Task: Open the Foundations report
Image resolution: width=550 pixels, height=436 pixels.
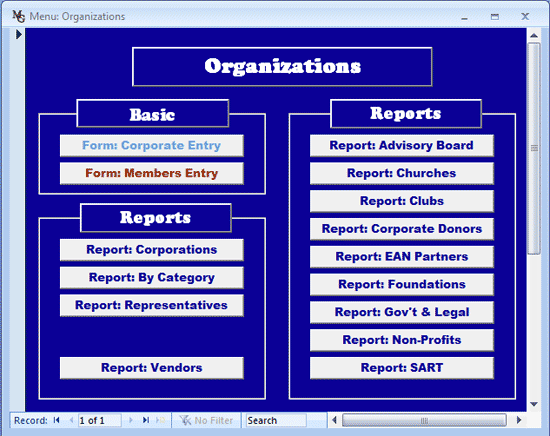Action: 402,284
